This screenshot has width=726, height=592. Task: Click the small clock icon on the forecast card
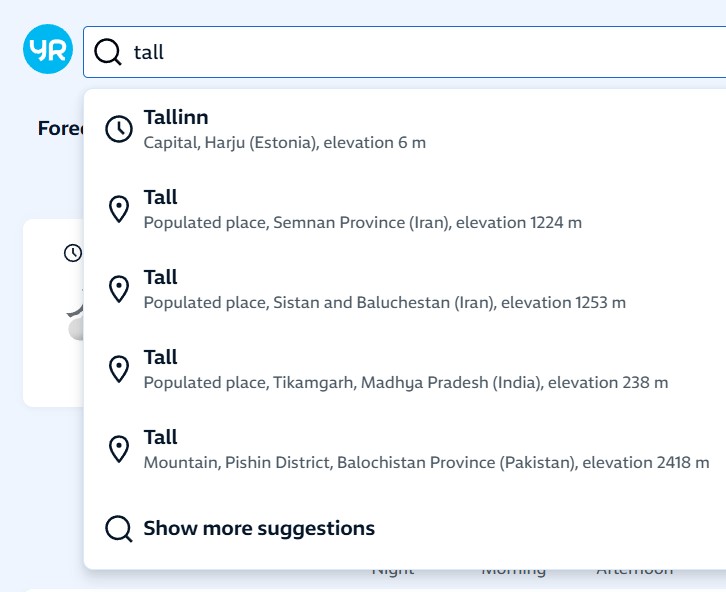pos(73,253)
